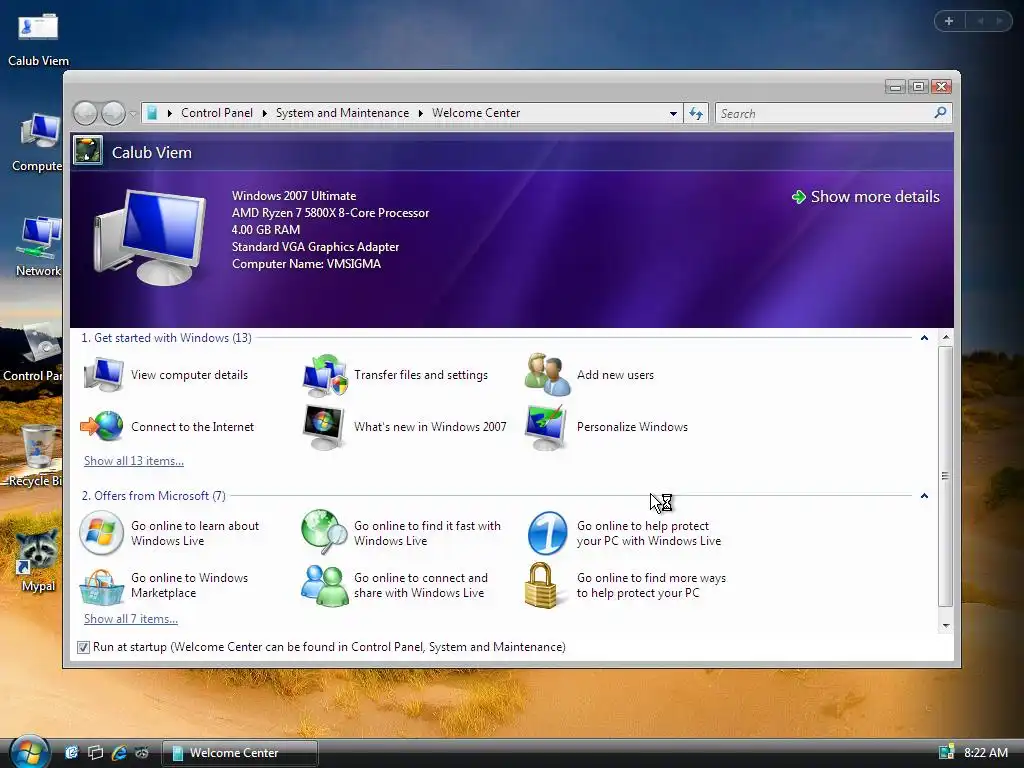
Task: Click the search magnifier icon
Action: pos(940,113)
